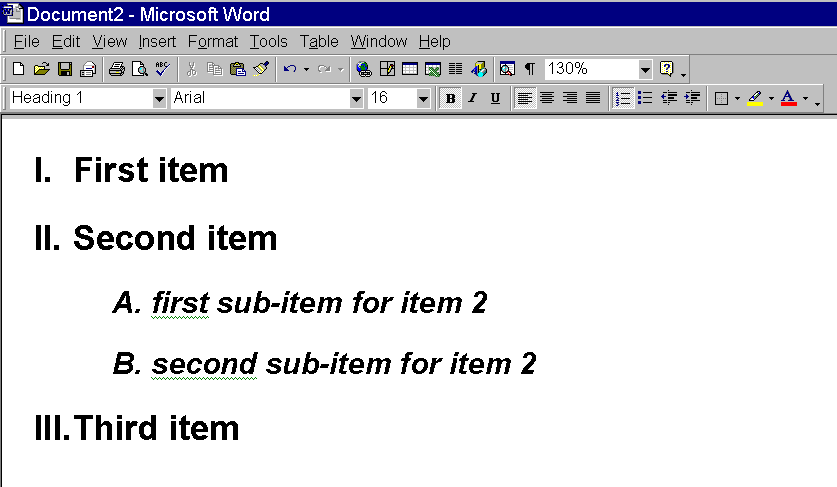Click "first sub-item for item 2" line
Viewport: 837px width, 487px height.
tap(319, 303)
